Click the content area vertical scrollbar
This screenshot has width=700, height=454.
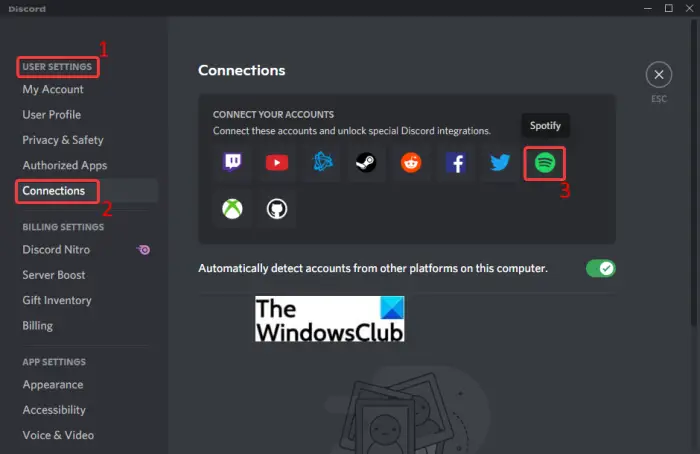(x=694, y=172)
